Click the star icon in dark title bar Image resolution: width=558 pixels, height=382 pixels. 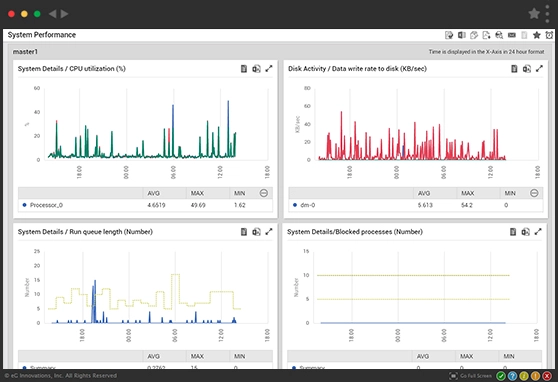tap(534, 14)
